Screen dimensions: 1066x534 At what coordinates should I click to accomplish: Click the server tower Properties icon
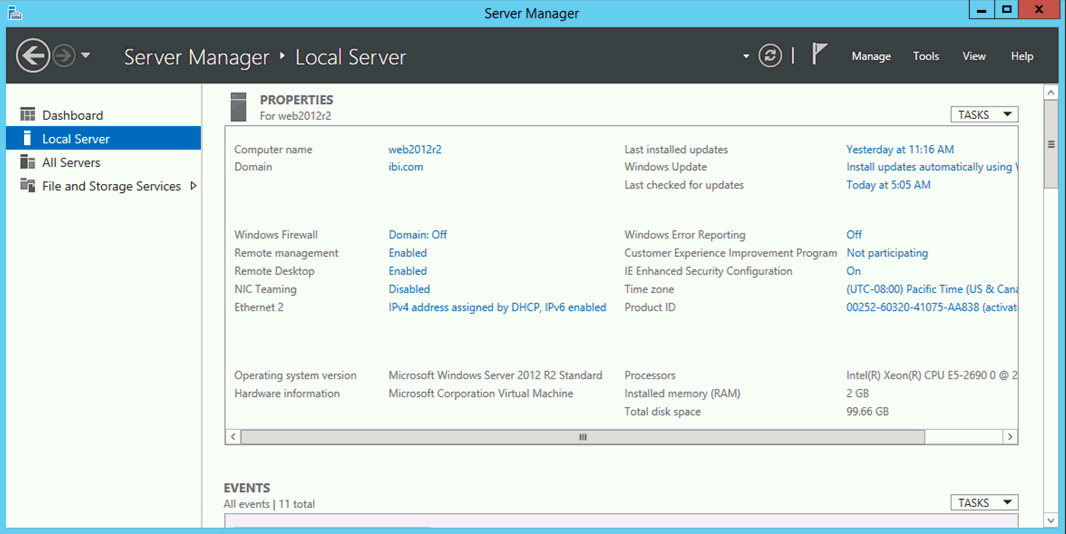239,107
